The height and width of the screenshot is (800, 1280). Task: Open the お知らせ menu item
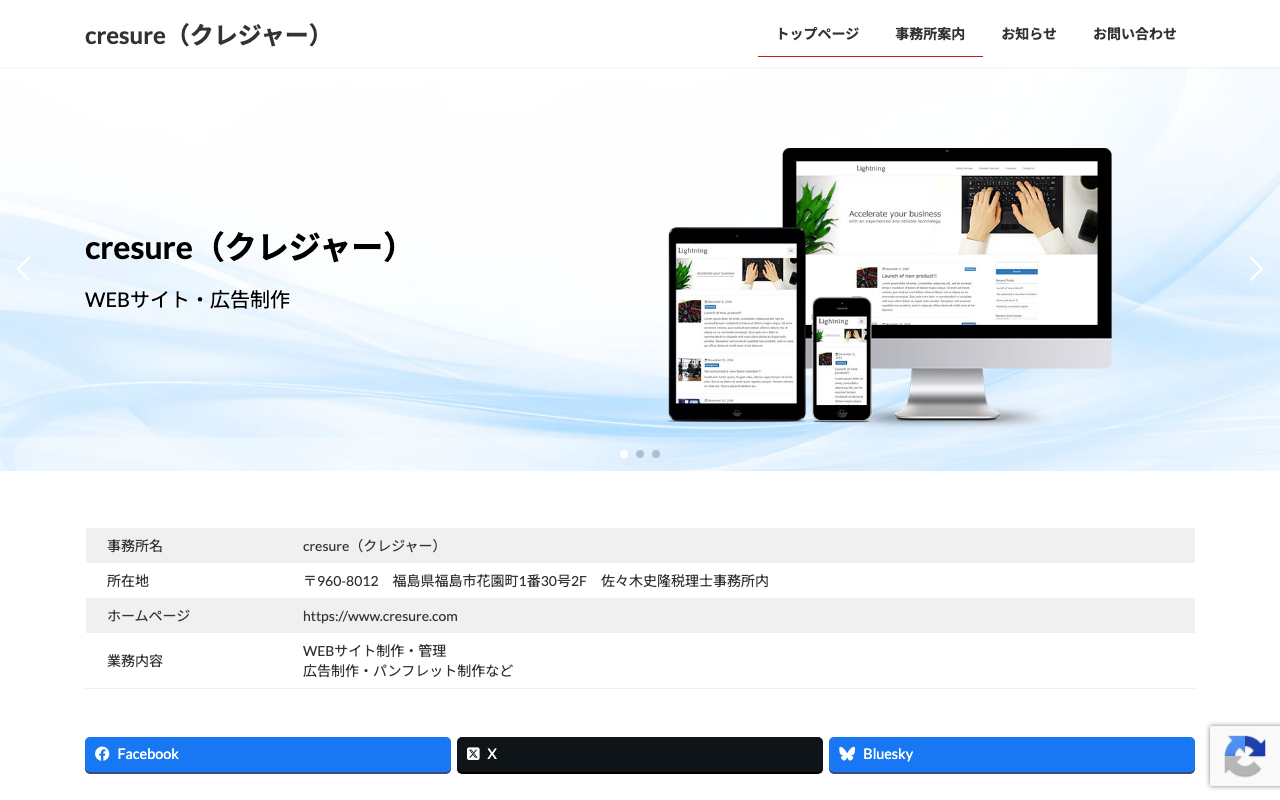1029,34
